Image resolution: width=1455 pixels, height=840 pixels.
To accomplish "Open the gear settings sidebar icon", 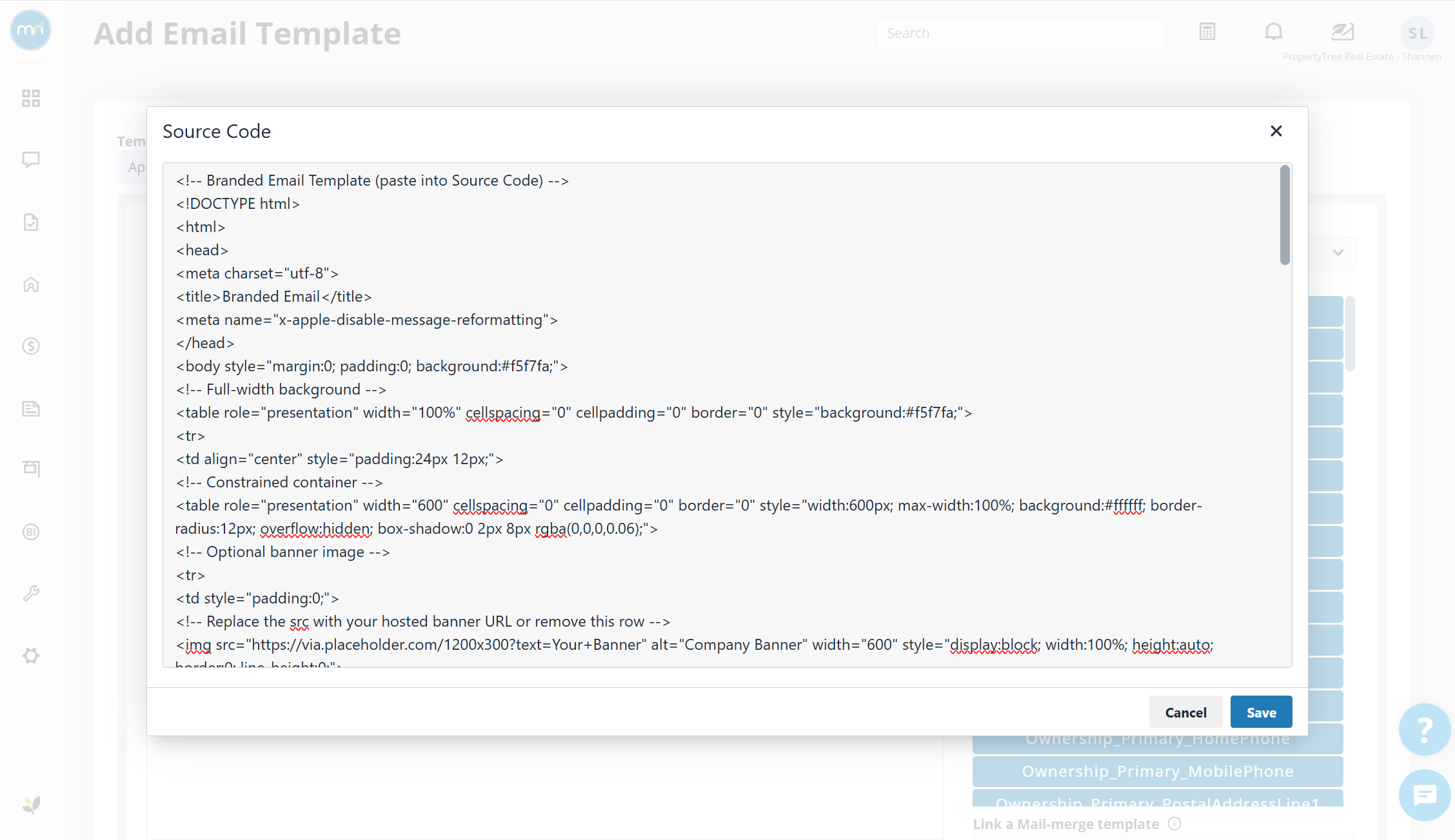I will [x=31, y=656].
